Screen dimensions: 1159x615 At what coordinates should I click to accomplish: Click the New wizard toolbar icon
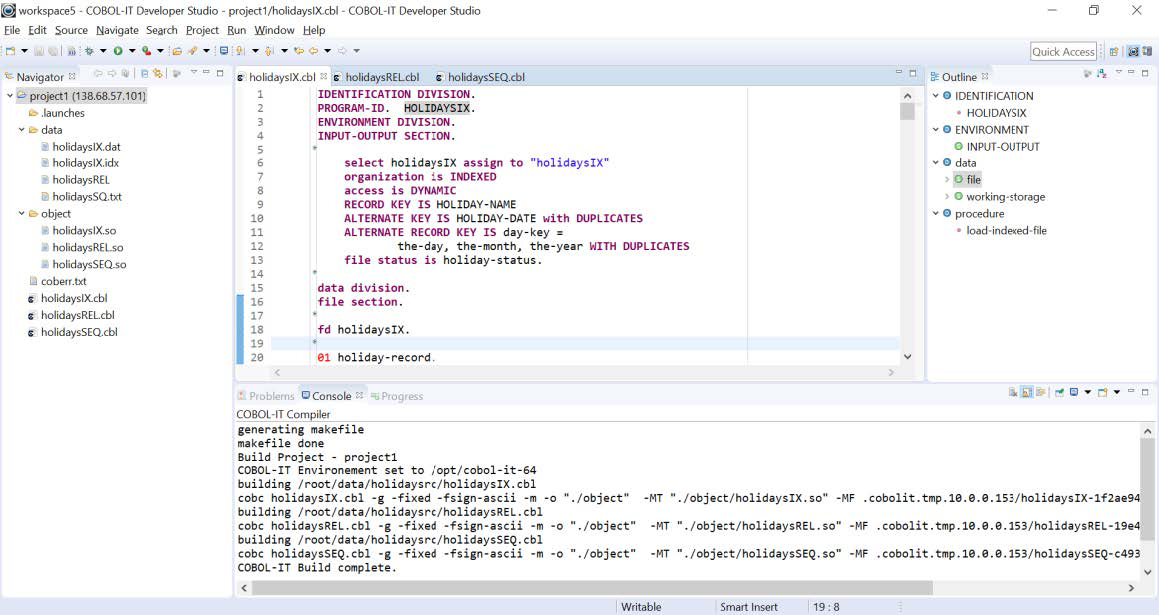coord(10,50)
